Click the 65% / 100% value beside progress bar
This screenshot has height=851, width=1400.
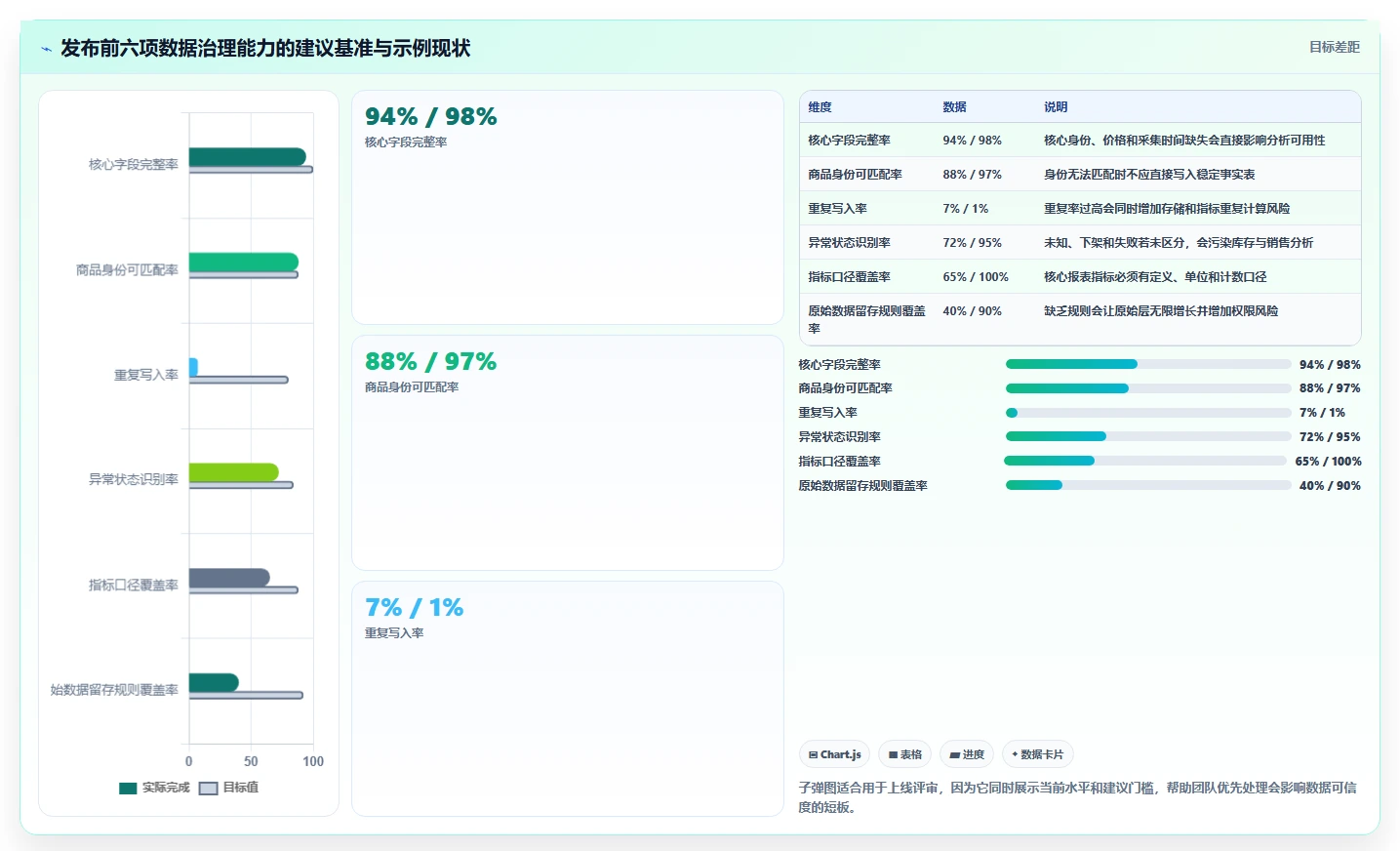point(1328,462)
